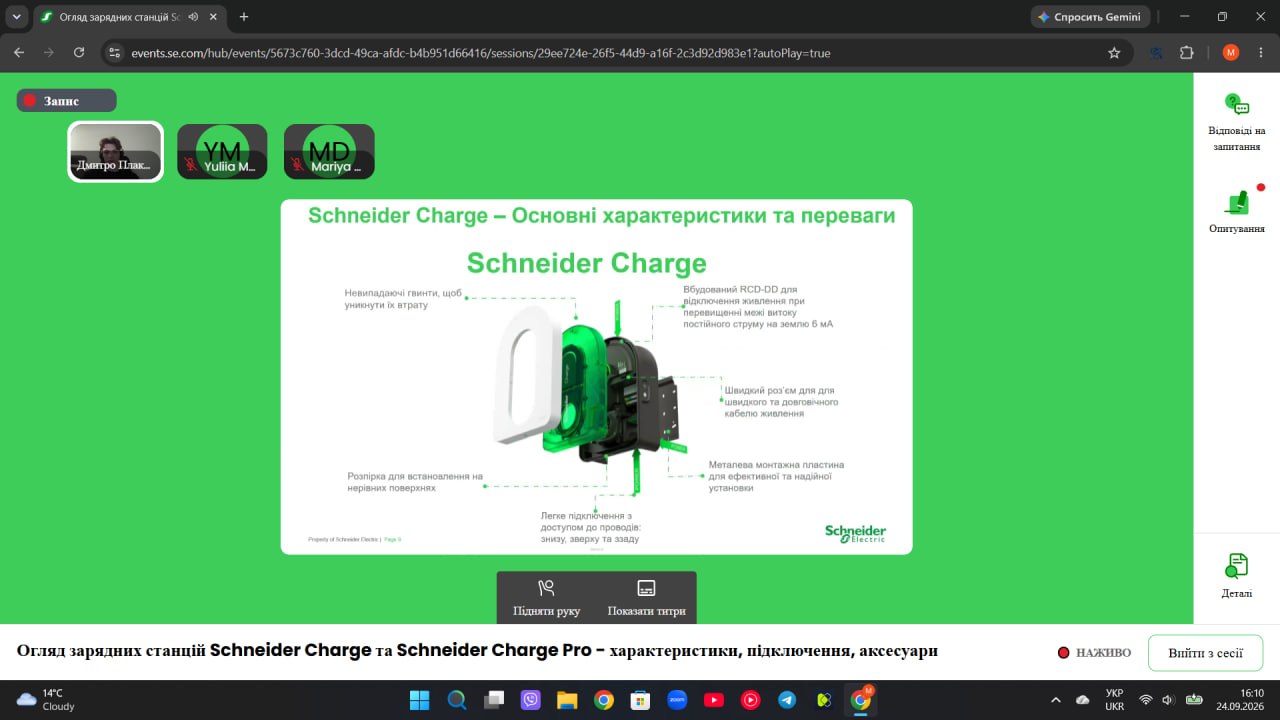Viewport: 1280px width, 720px height.
Task: Open the Опитування polls icon
Action: (1236, 209)
